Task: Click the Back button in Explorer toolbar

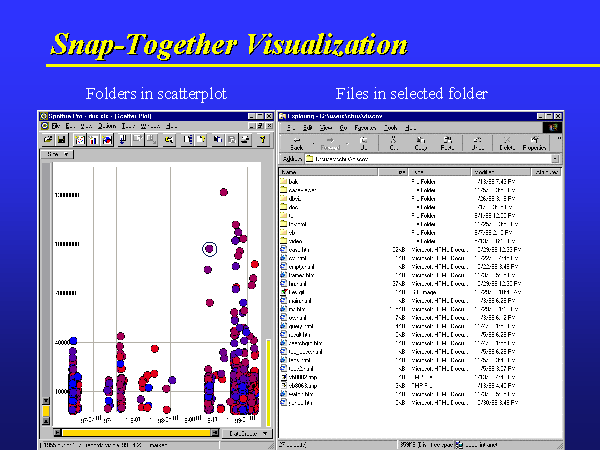Action: click(296, 143)
